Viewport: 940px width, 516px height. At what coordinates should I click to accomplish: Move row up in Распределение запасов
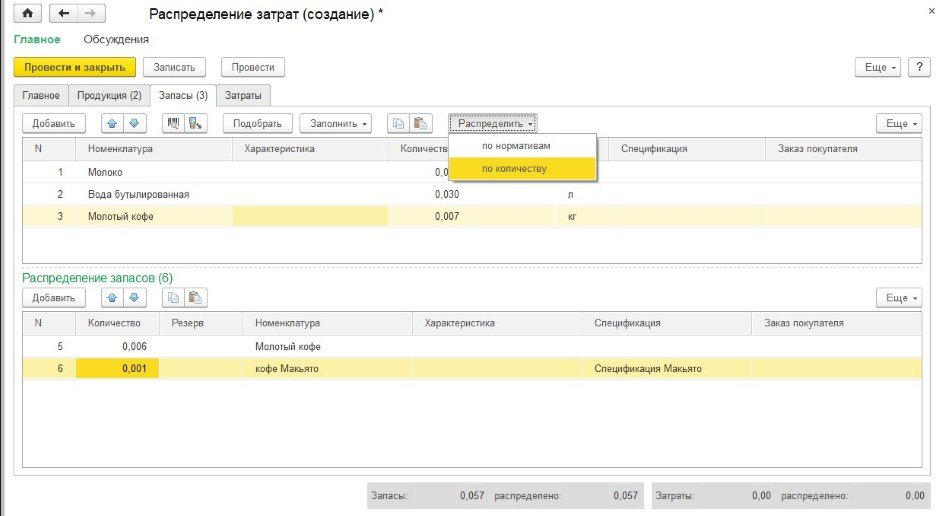(x=111, y=297)
